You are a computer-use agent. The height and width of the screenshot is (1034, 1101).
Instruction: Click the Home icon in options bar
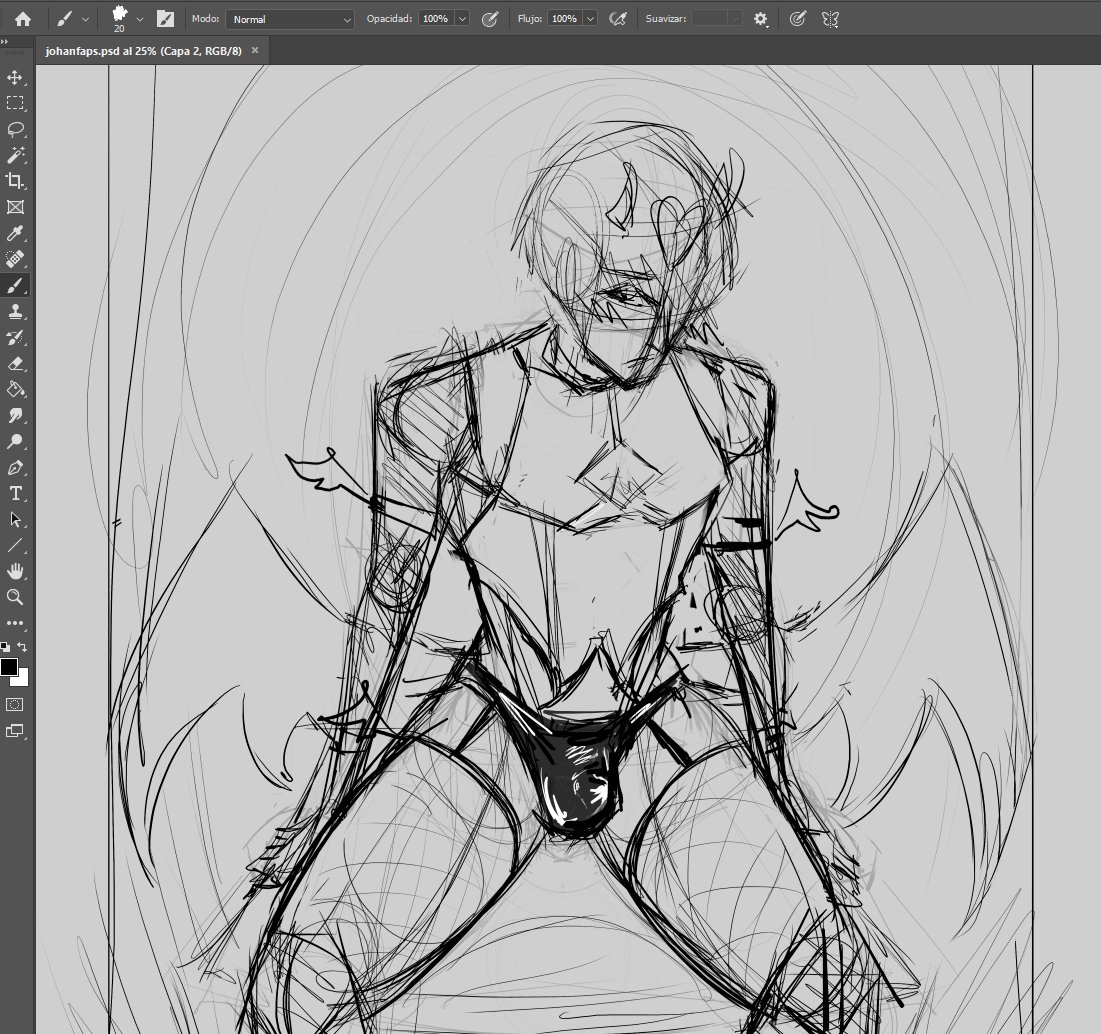[x=23, y=19]
